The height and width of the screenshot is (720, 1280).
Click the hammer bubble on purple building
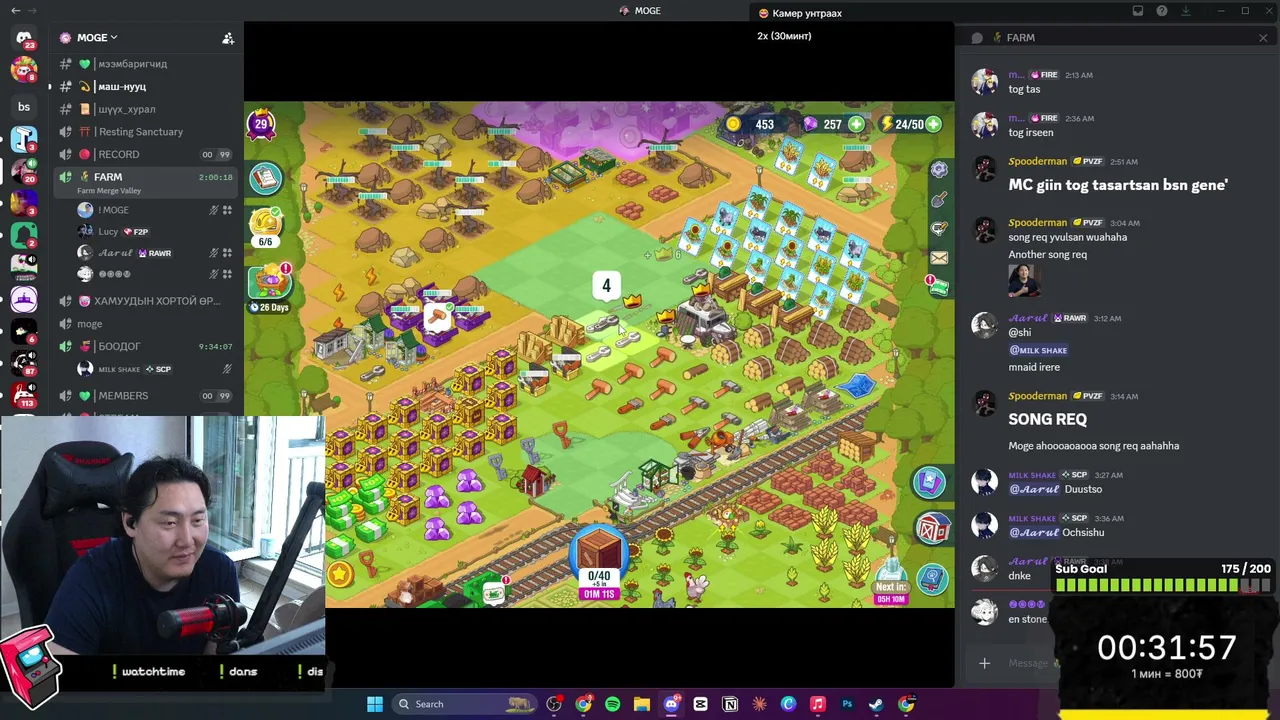(x=437, y=319)
